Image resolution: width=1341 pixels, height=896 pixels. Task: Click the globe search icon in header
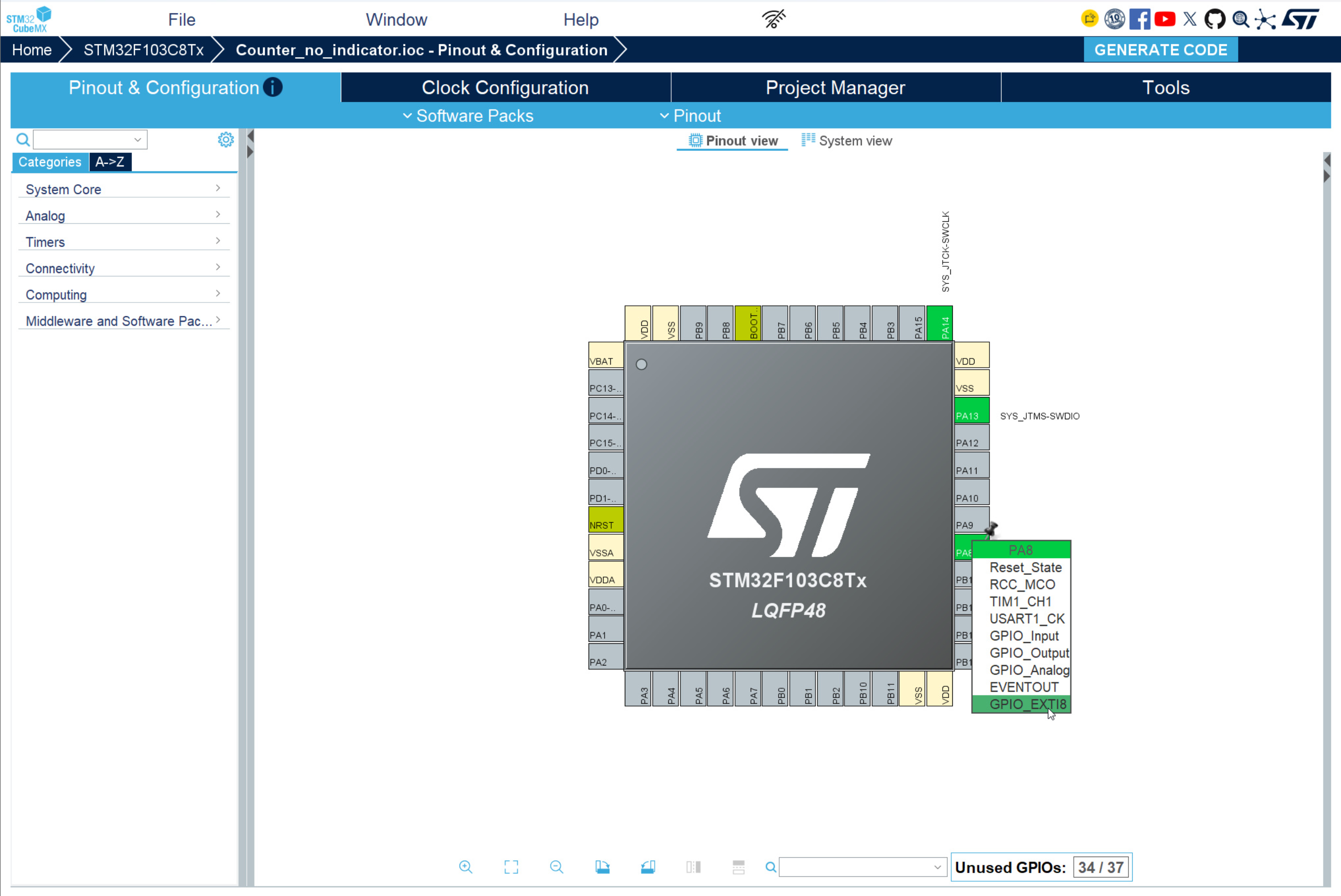tap(1240, 19)
